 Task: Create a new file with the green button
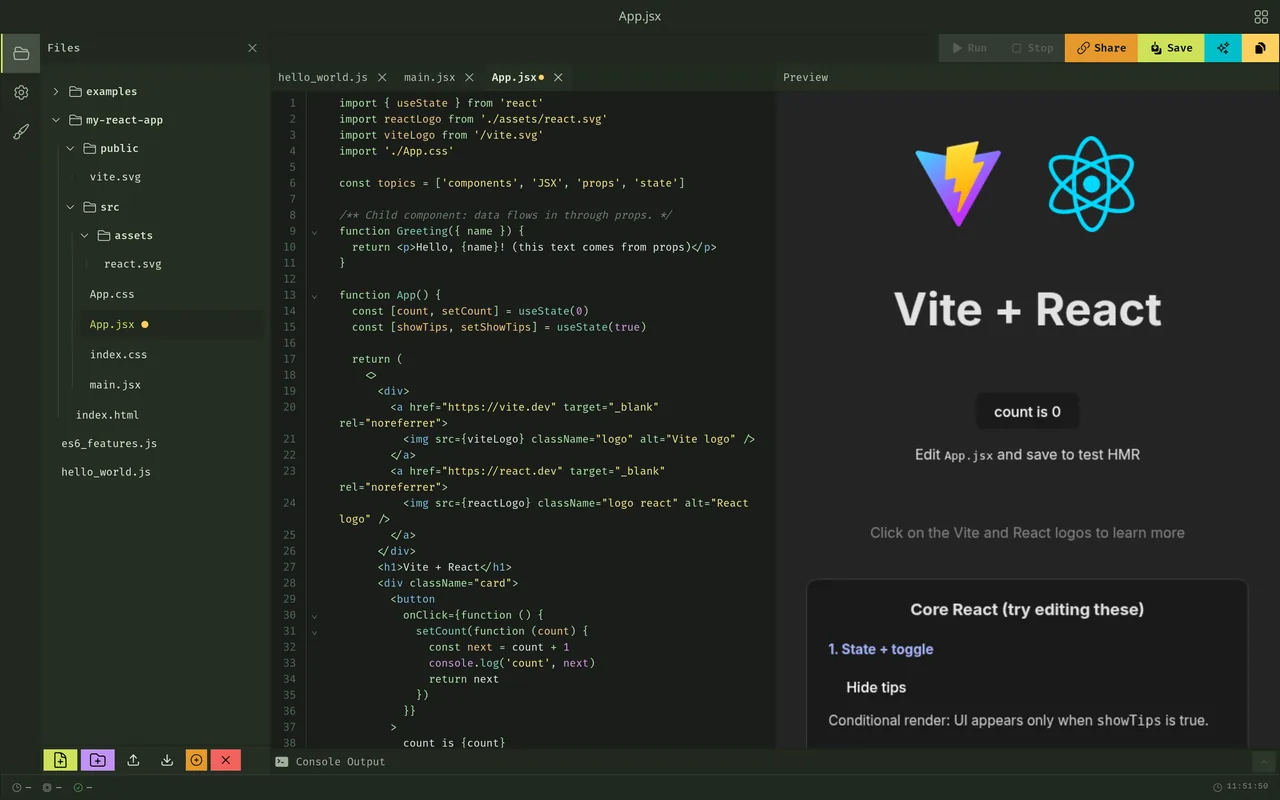tap(60, 760)
